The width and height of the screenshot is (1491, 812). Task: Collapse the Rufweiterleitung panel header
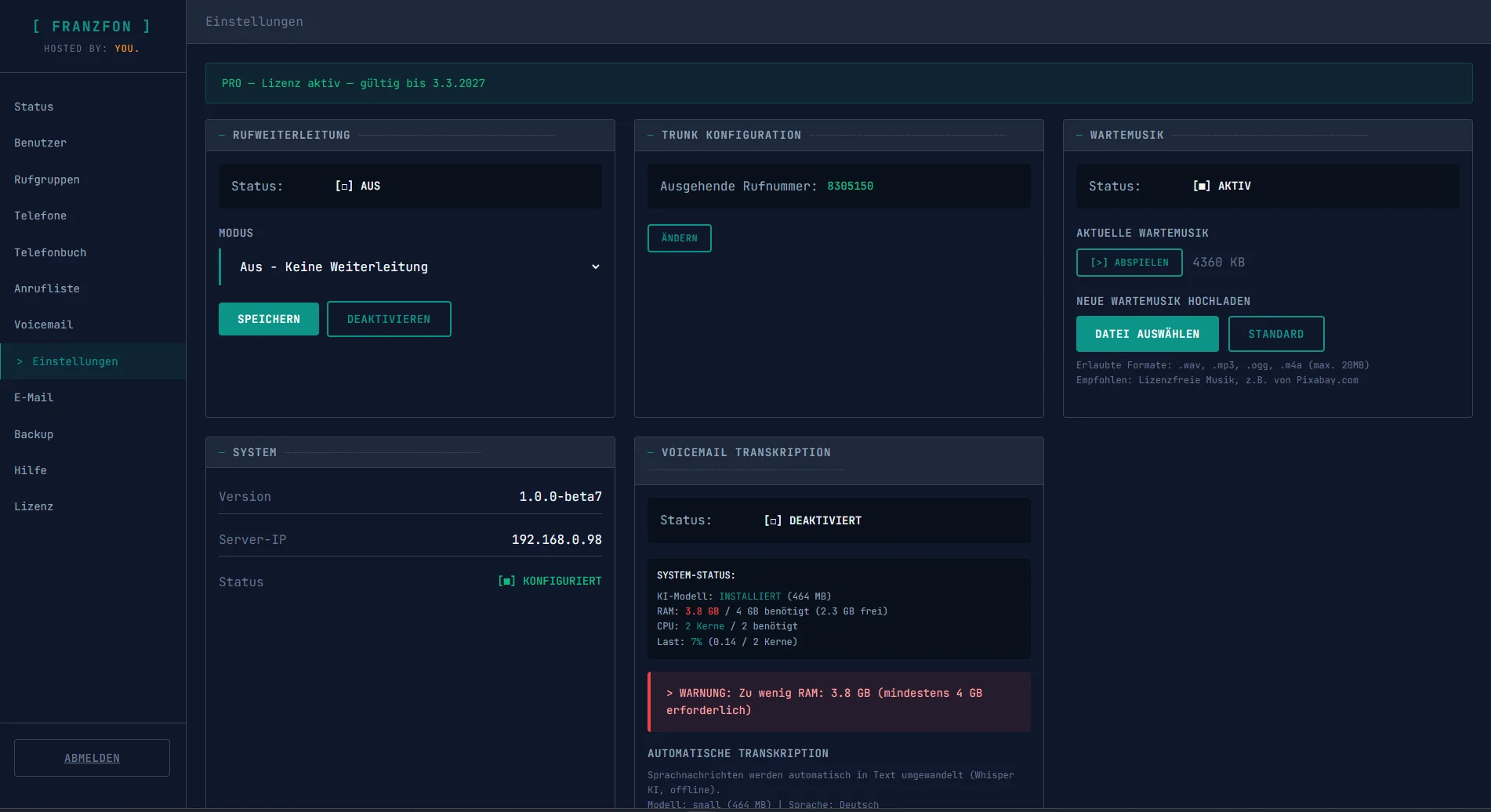[x=291, y=136]
